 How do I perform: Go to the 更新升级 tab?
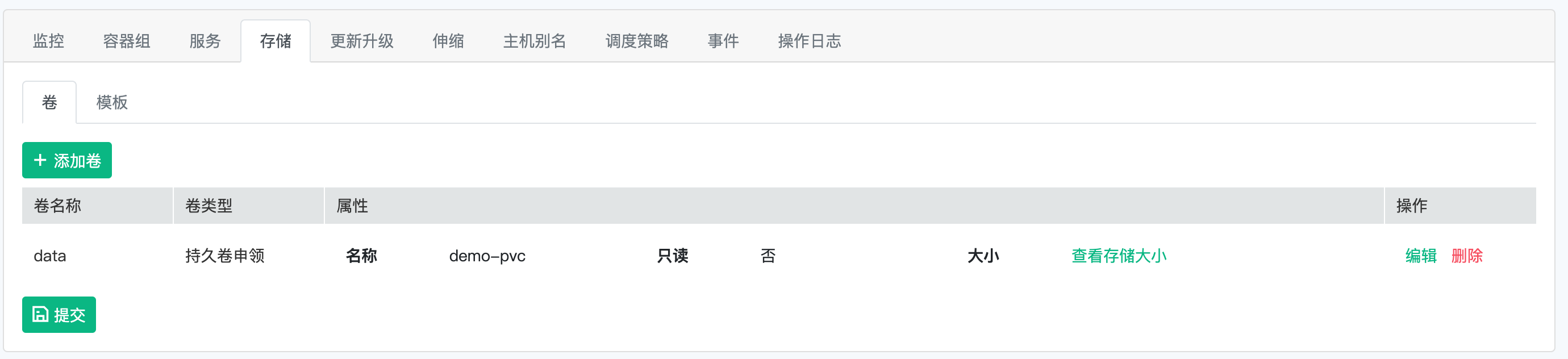click(x=362, y=41)
